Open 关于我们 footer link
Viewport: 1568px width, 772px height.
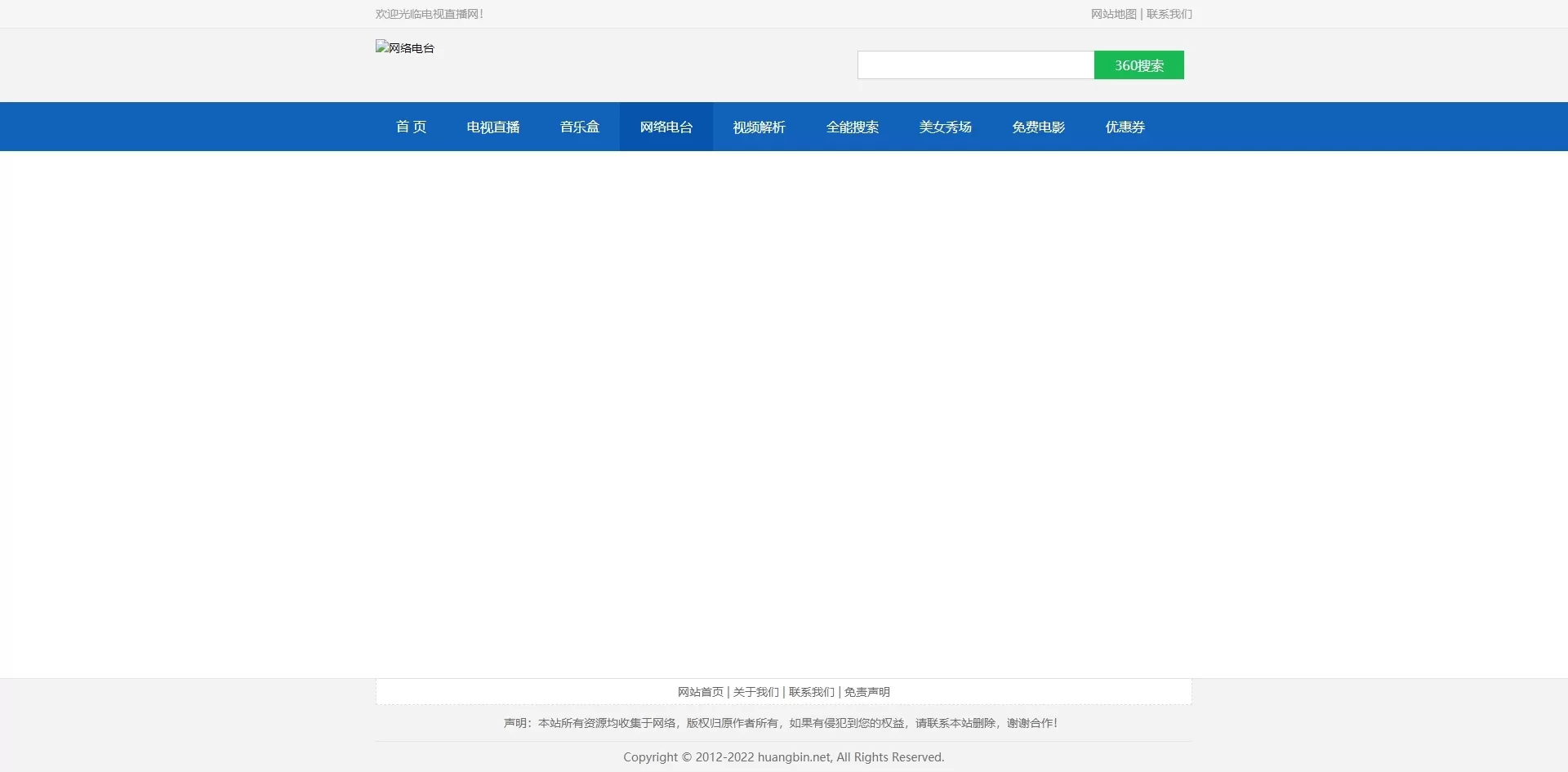[755, 692]
